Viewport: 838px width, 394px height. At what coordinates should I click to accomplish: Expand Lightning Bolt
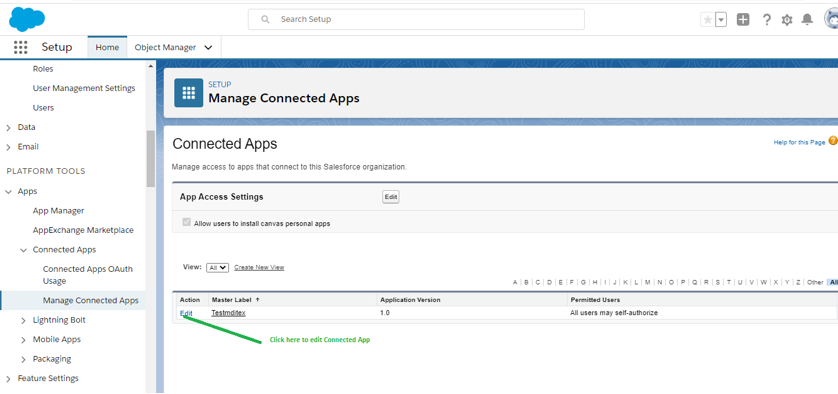pos(24,320)
